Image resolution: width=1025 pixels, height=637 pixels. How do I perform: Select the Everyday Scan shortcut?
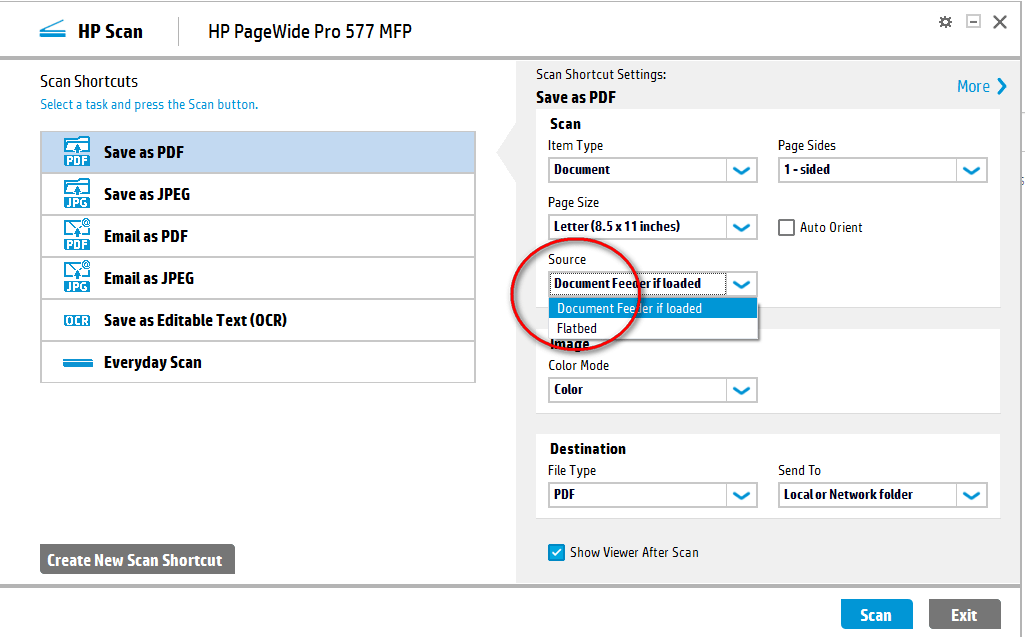[258, 362]
